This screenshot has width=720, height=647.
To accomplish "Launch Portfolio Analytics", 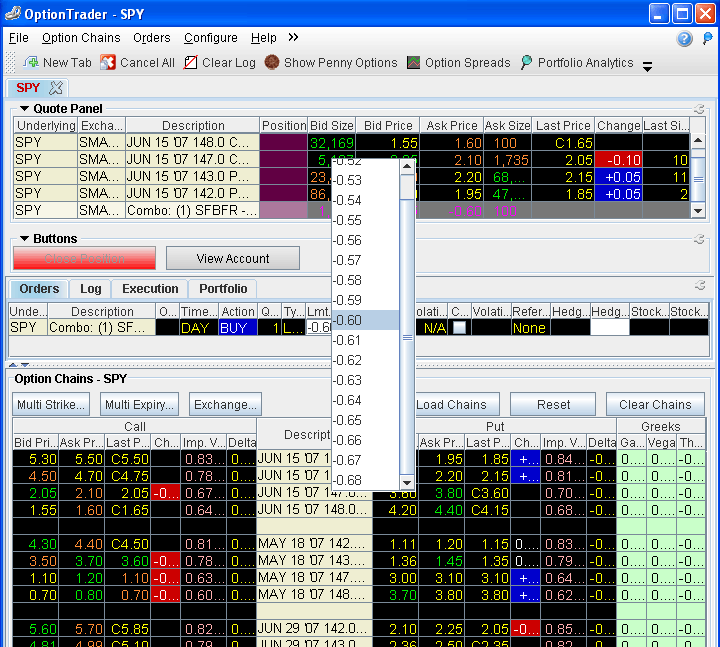I will point(526,63).
